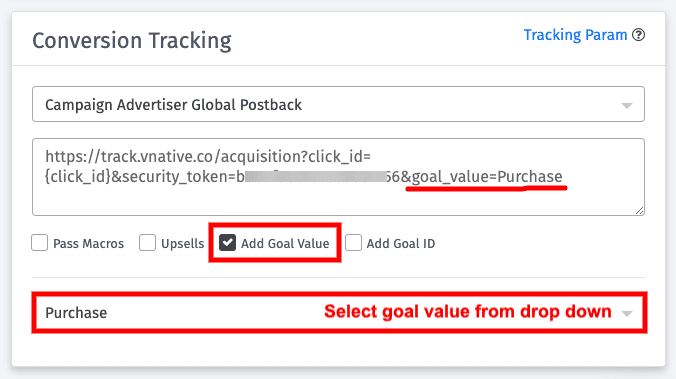Expand the Campaign Advertiser Global Postback dropdown
Image resolution: width=676 pixels, height=379 pixels.
[x=338, y=104]
